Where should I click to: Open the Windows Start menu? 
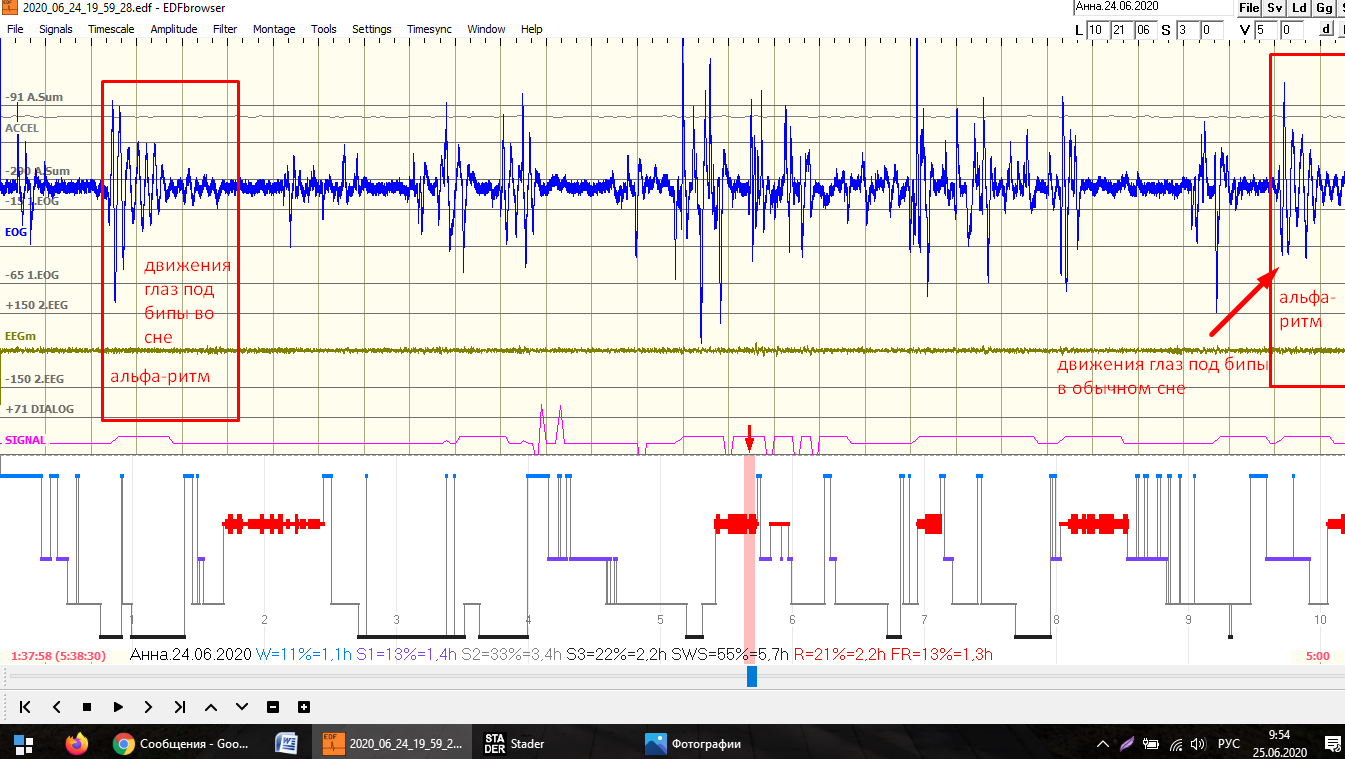pyautogui.click(x=23, y=743)
